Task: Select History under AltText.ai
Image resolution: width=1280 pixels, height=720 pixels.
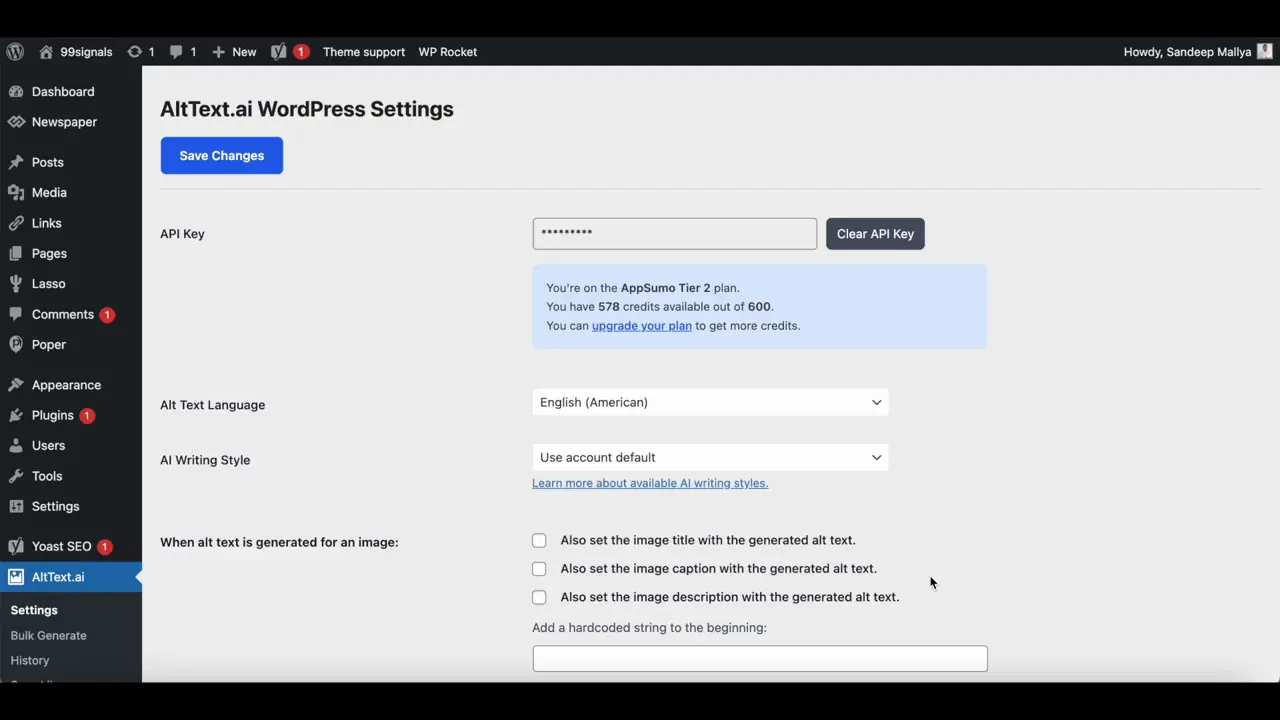Action: [29, 660]
